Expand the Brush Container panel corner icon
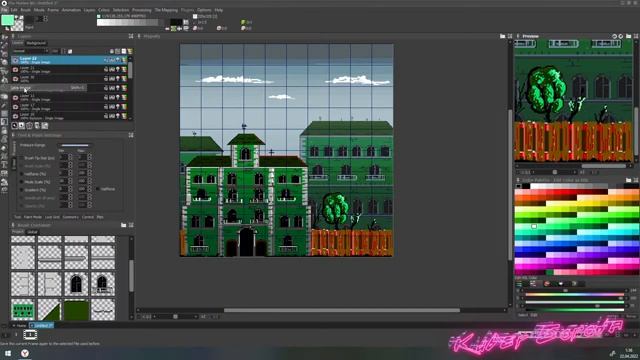Screen dimensions: 640x360 [x=131, y=225]
